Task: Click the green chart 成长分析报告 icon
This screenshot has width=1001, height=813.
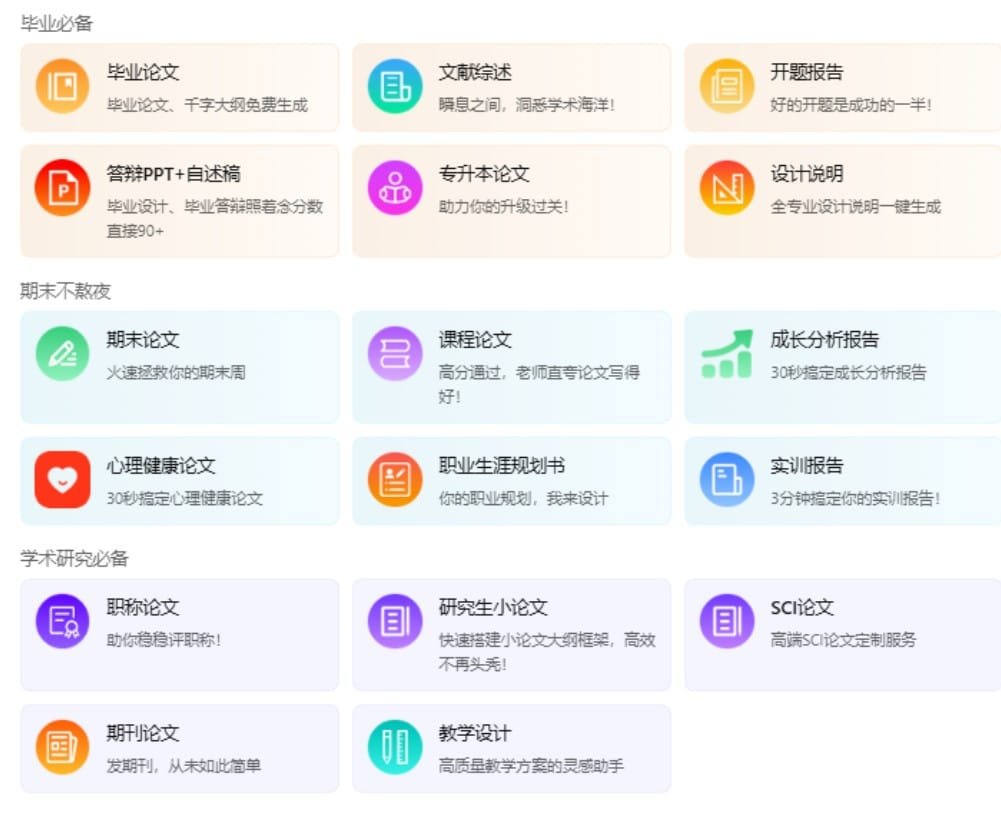Action: (x=726, y=354)
